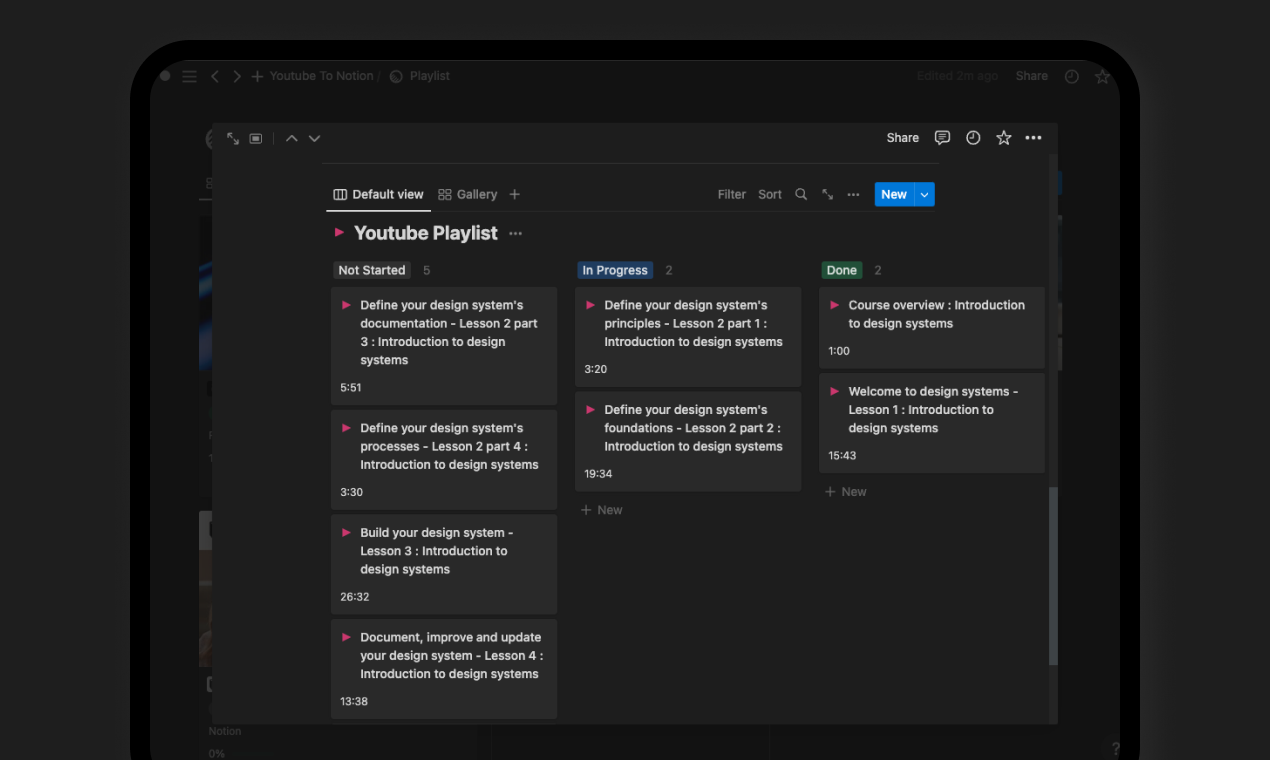Switch to the Gallery view tab
Screen dimensions: 1270x760
pyautogui.click(x=467, y=194)
